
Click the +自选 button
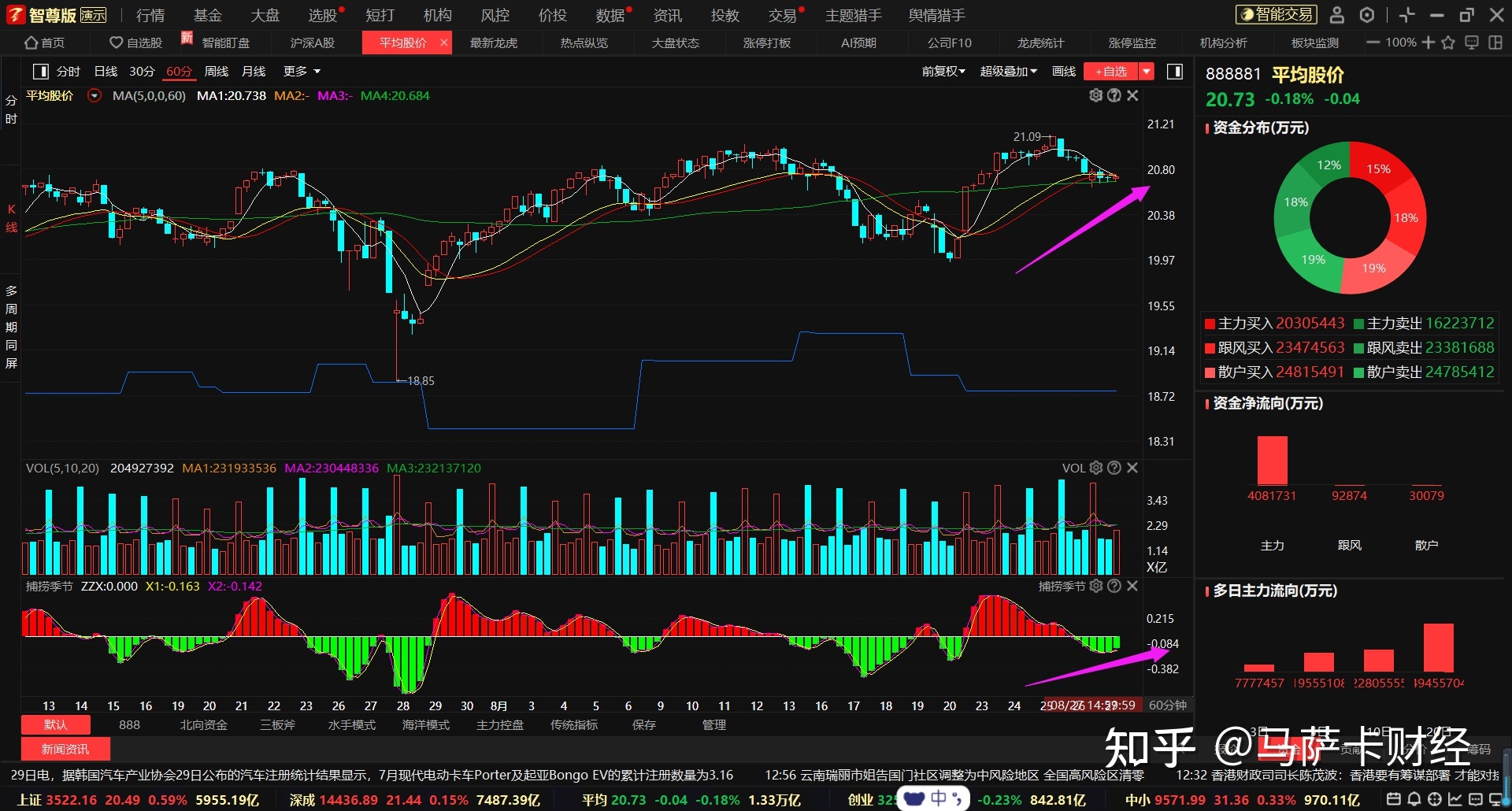click(x=1111, y=72)
